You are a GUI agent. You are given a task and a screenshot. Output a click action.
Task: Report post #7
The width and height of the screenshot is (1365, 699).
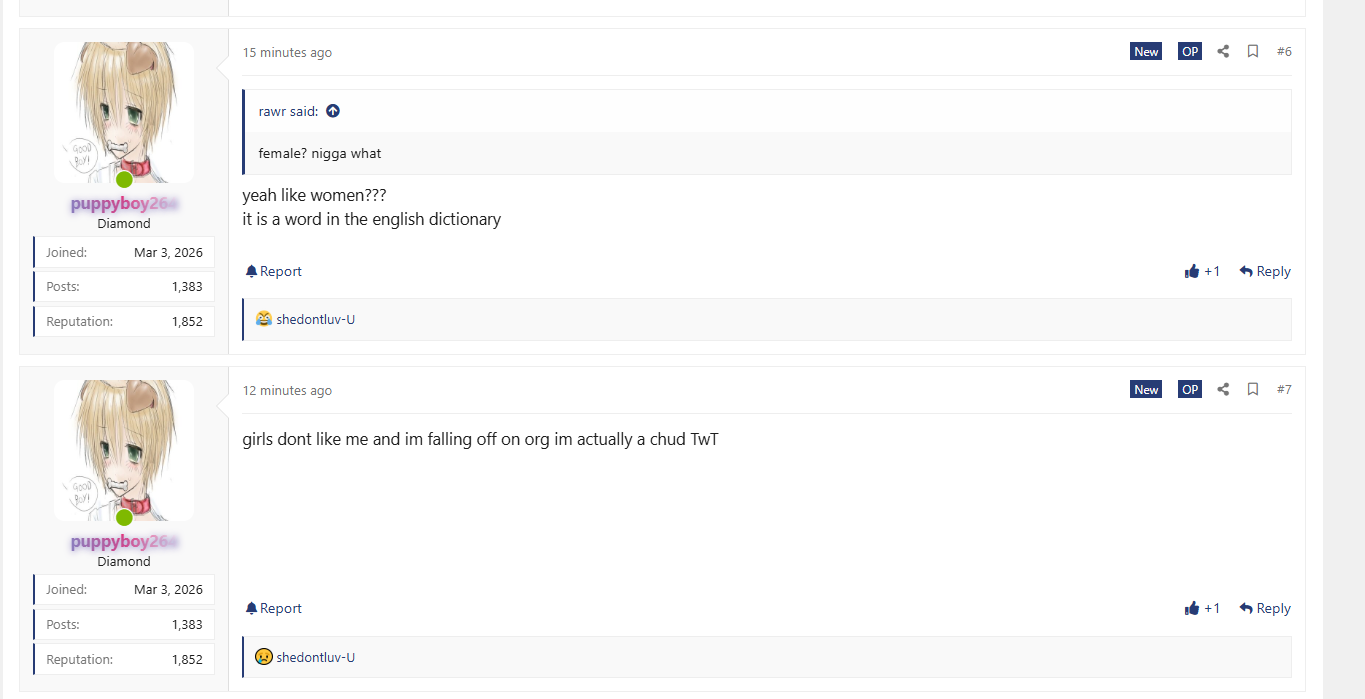click(x=274, y=608)
